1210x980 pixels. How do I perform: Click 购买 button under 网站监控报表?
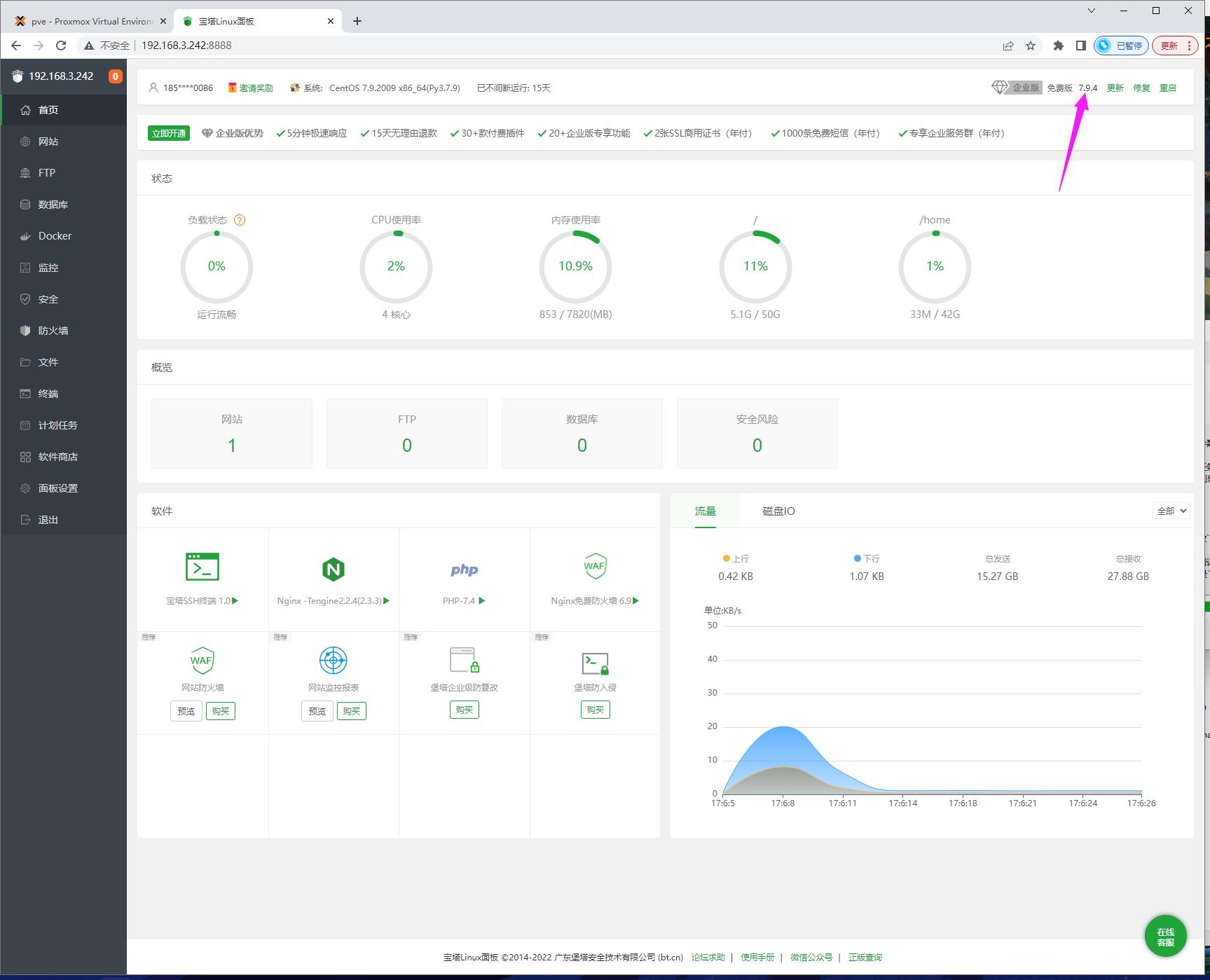coord(352,711)
